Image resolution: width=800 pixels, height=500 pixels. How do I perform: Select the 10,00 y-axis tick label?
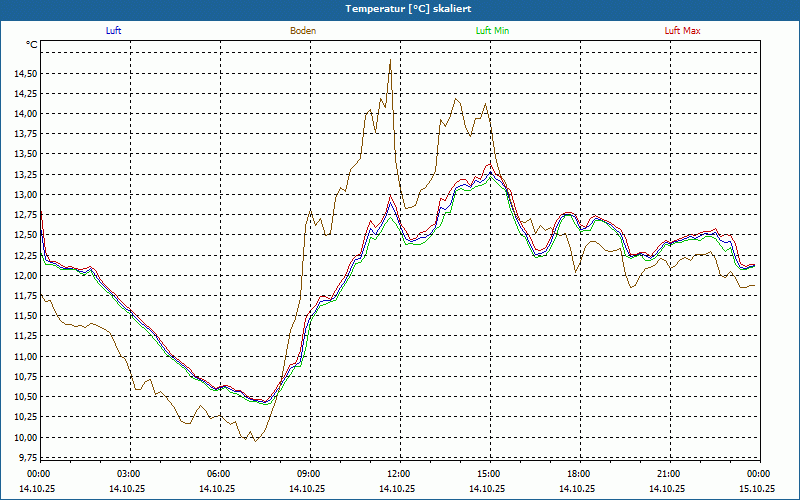[26, 438]
